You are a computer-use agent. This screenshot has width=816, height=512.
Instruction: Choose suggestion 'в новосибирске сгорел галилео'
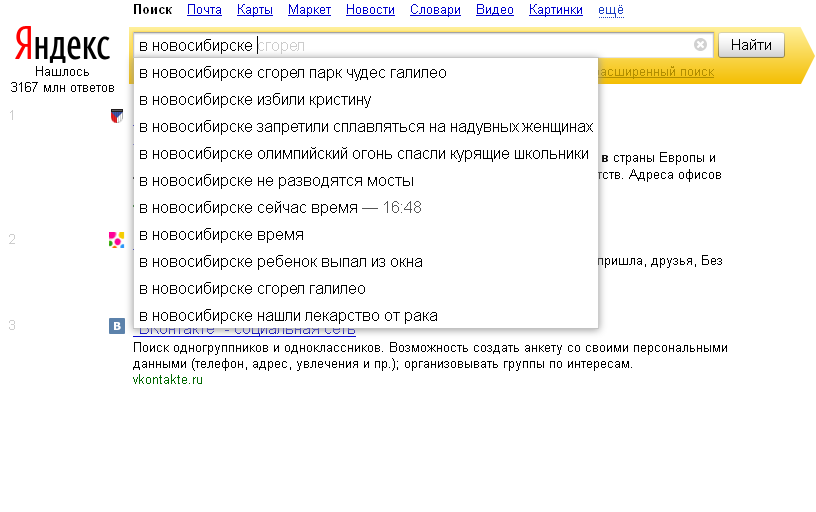coord(366,289)
